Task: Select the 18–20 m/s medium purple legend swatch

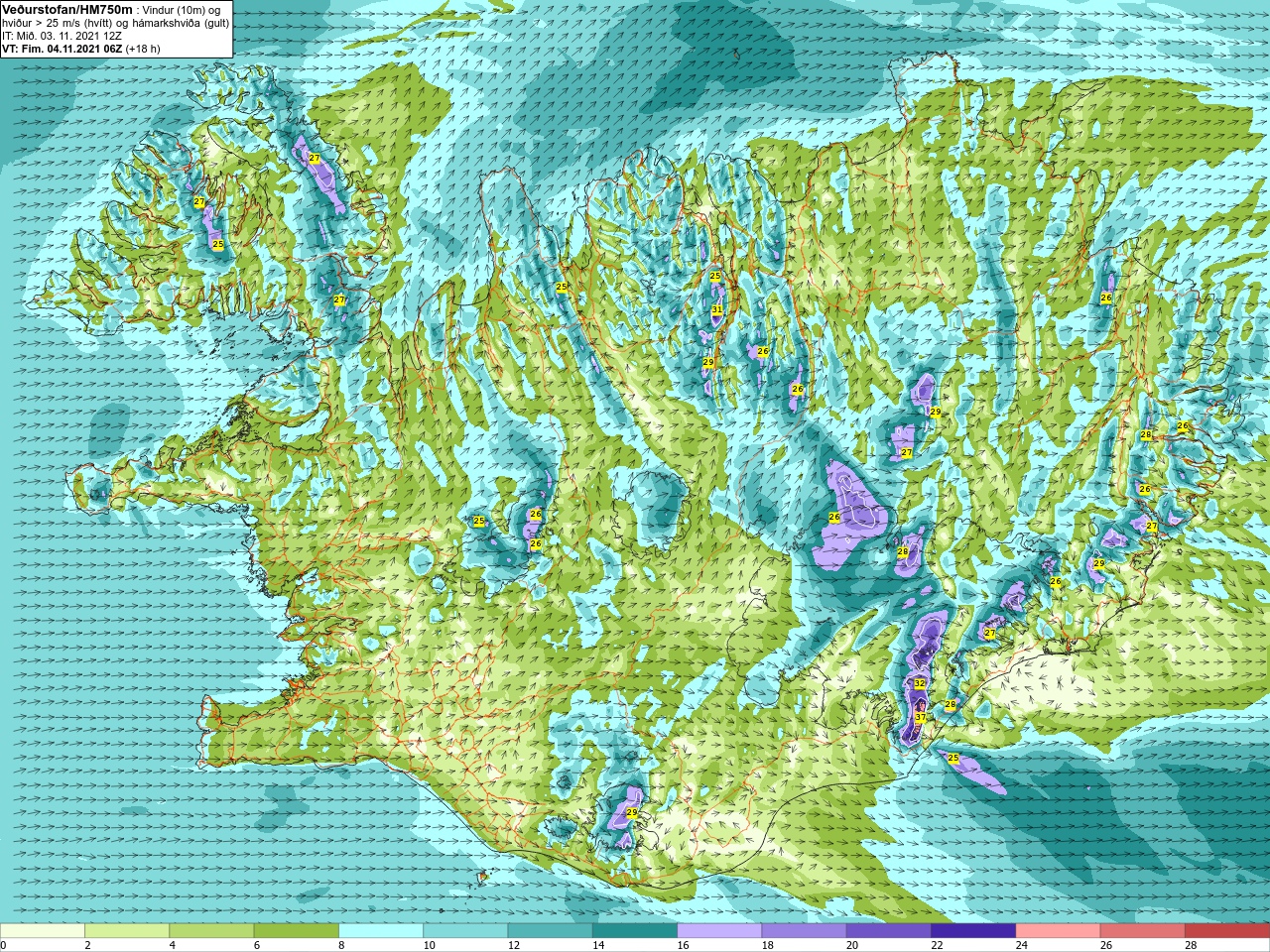Action: pyautogui.click(x=805, y=930)
